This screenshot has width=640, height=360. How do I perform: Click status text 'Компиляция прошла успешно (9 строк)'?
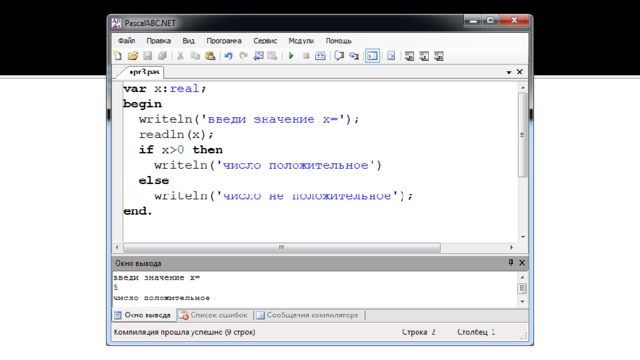(184, 332)
